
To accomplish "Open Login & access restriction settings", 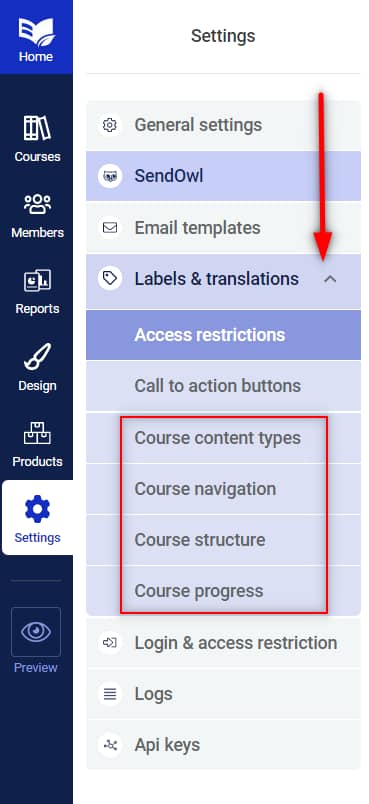I will coord(223,643).
